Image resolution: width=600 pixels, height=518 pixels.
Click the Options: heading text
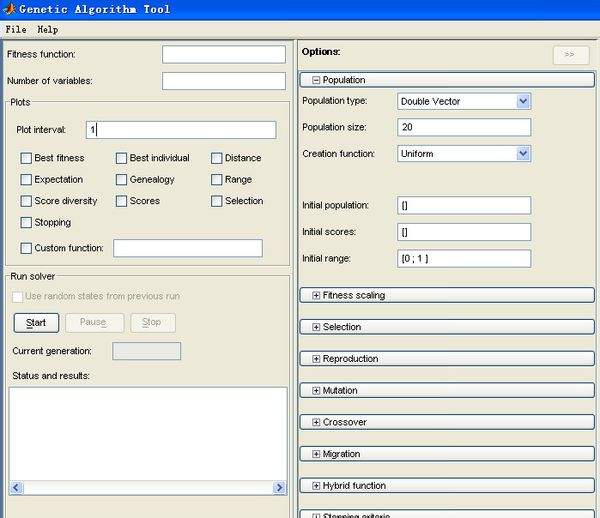pos(321,52)
